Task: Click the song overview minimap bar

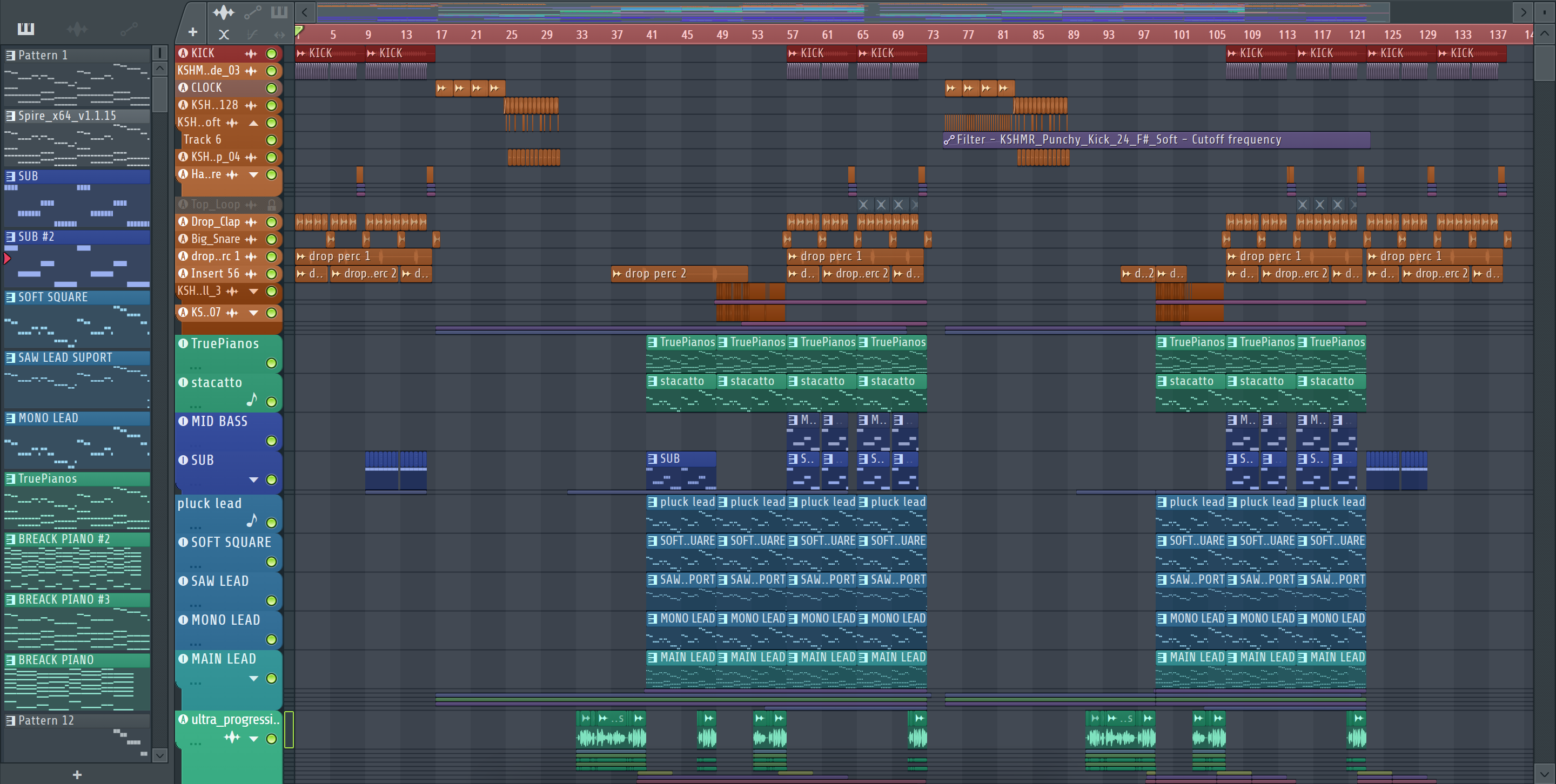Action: point(854,11)
